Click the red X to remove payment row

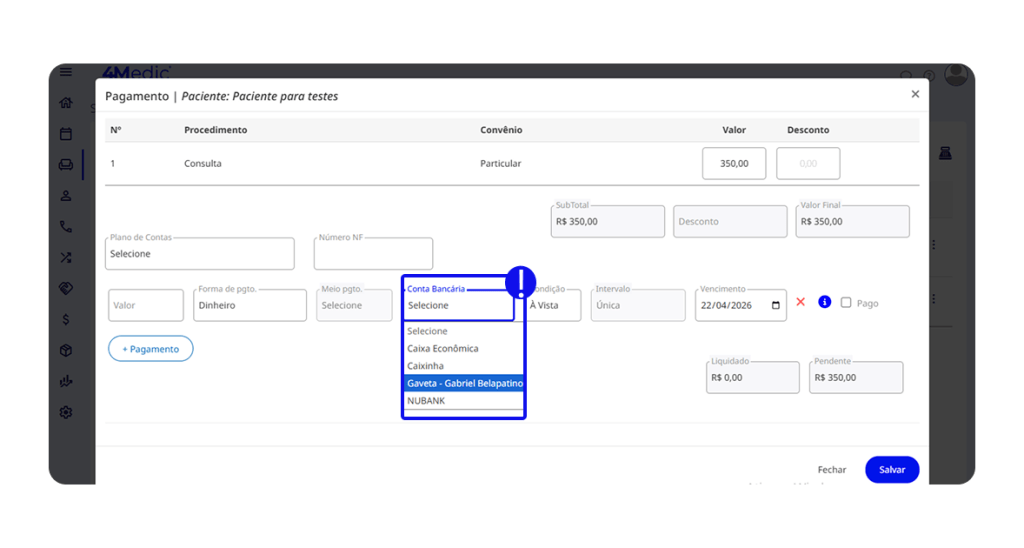[800, 302]
